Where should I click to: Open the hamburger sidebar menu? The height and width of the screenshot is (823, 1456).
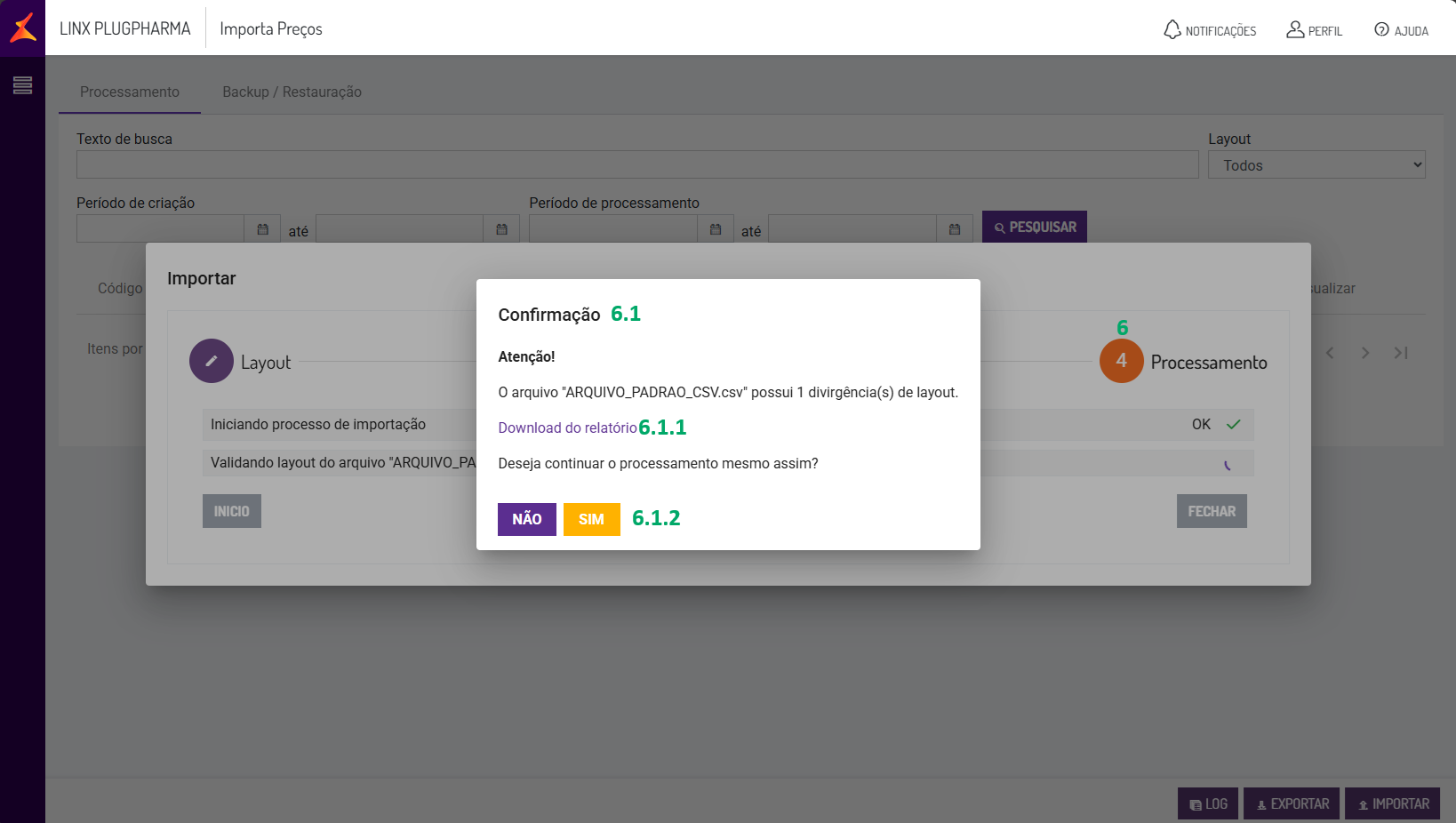[x=23, y=85]
